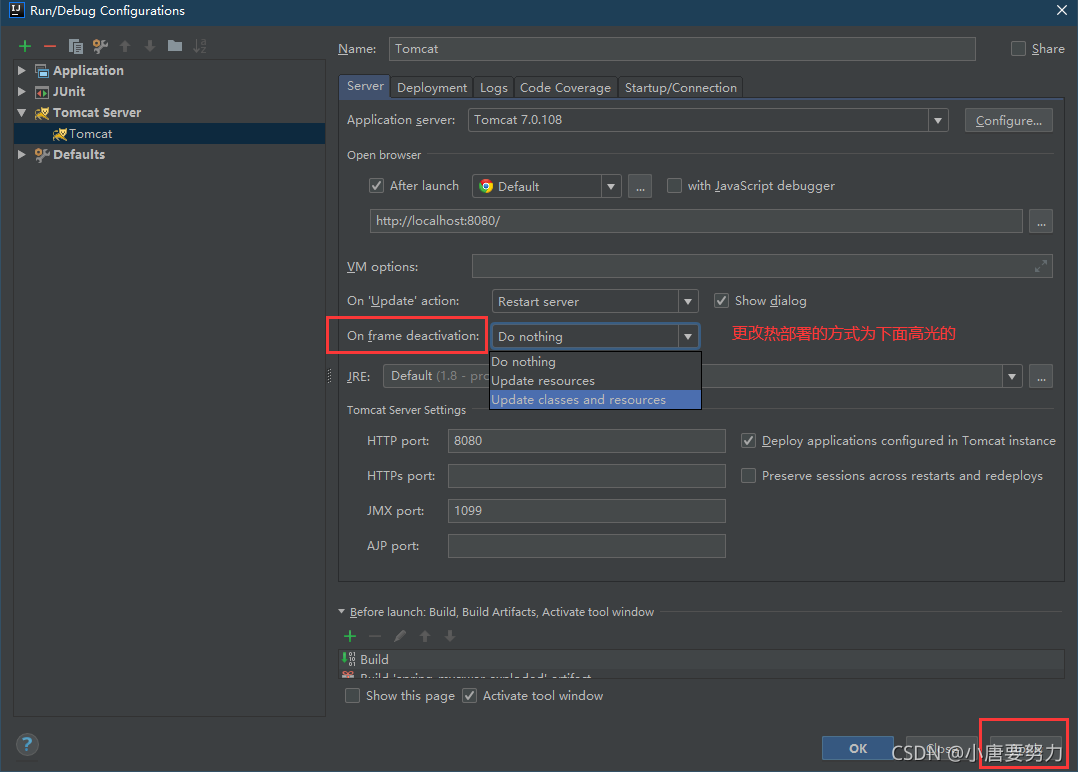Move before-launch task down arrow
The height and width of the screenshot is (772, 1078).
(x=450, y=636)
